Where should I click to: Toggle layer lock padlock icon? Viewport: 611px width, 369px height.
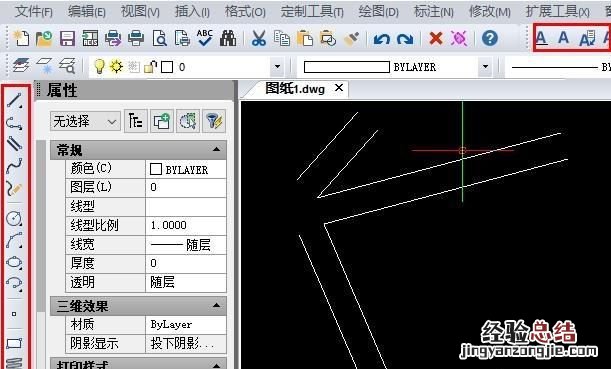click(150, 67)
